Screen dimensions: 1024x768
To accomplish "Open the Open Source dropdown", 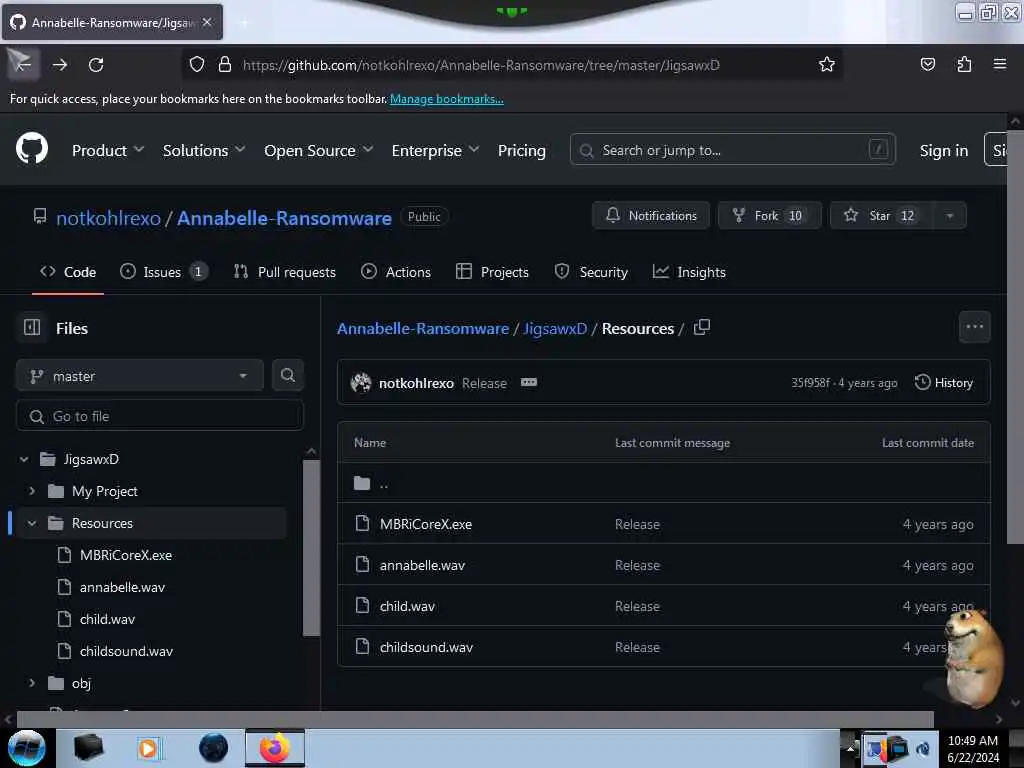I will pyautogui.click(x=319, y=150).
